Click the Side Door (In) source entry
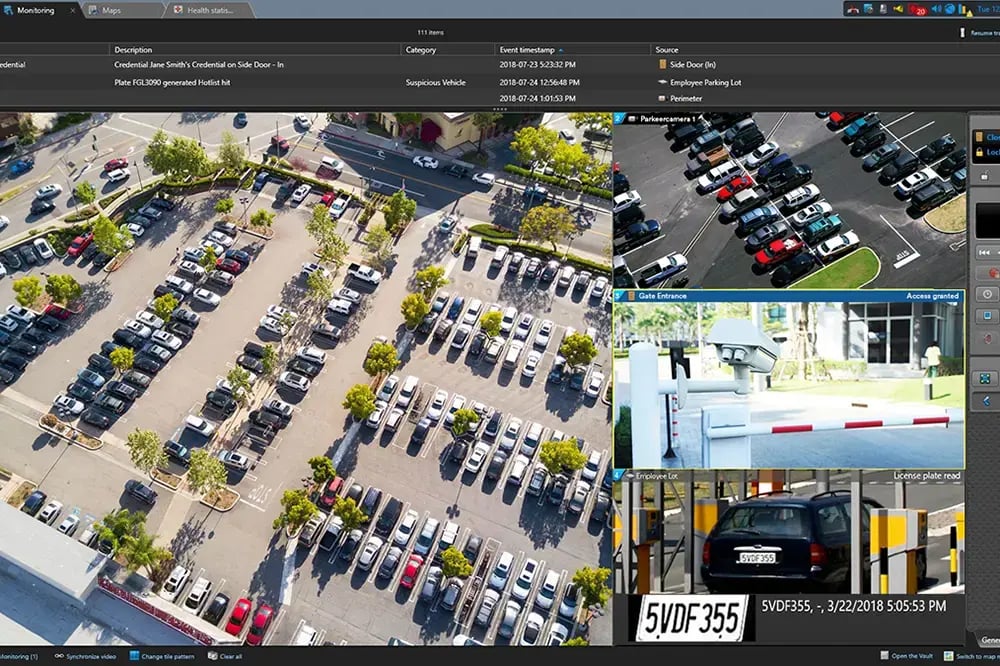Screen dimensions: 1000x666 click(x=687, y=64)
